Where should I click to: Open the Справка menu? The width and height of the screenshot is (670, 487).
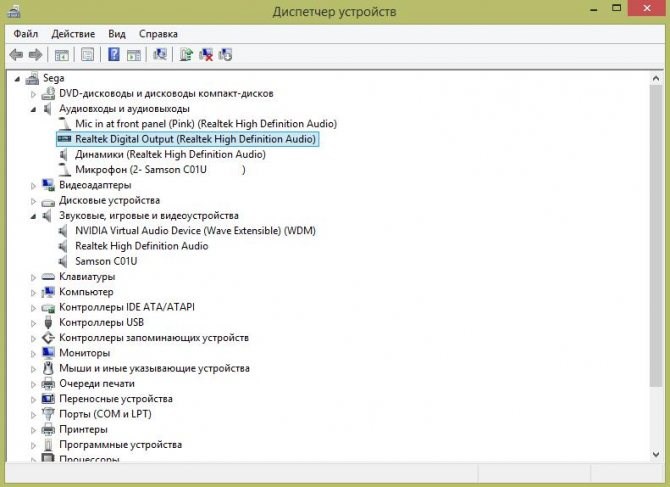158,34
